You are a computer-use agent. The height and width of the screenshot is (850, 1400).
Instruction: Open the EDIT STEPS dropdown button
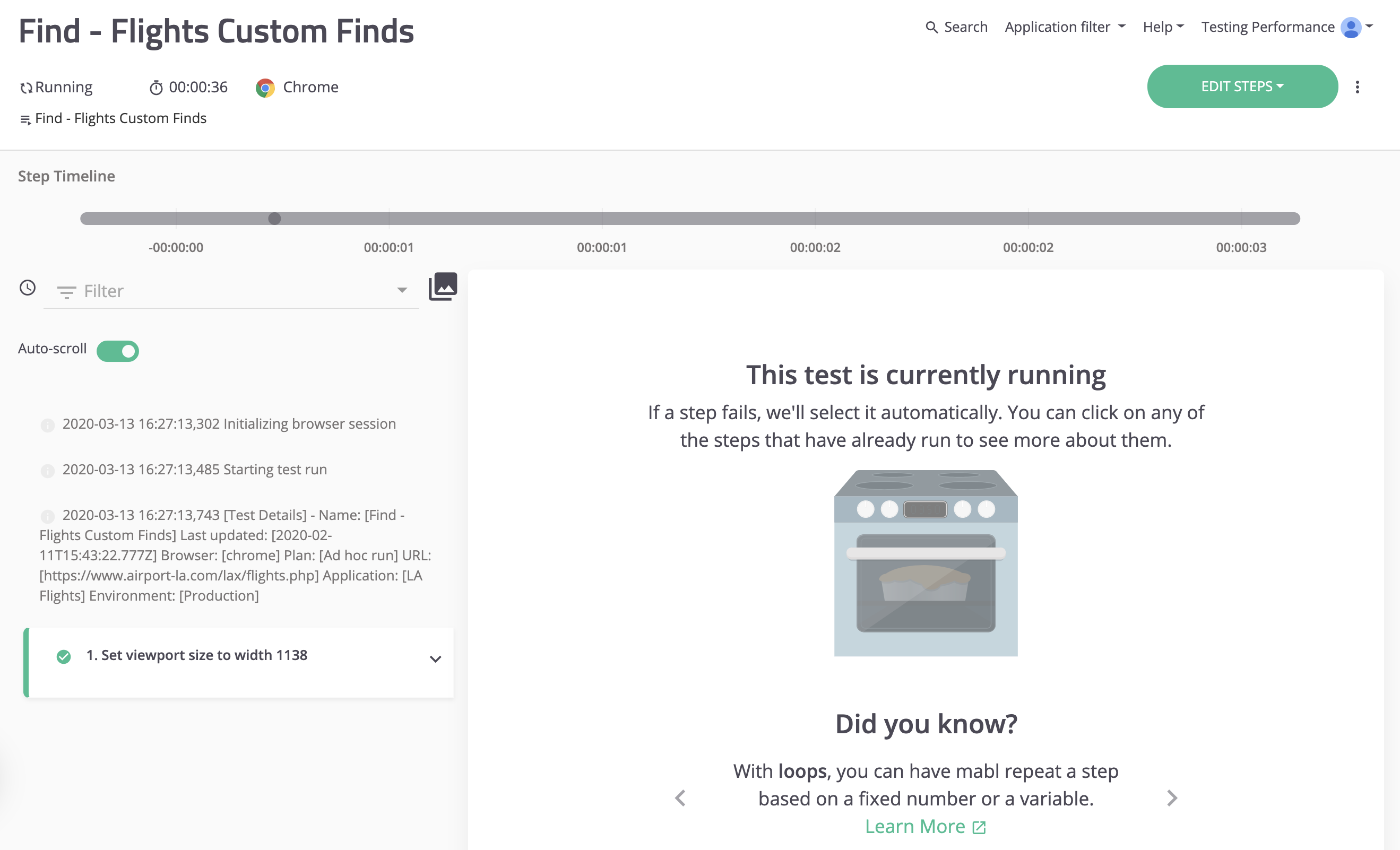click(x=1242, y=86)
